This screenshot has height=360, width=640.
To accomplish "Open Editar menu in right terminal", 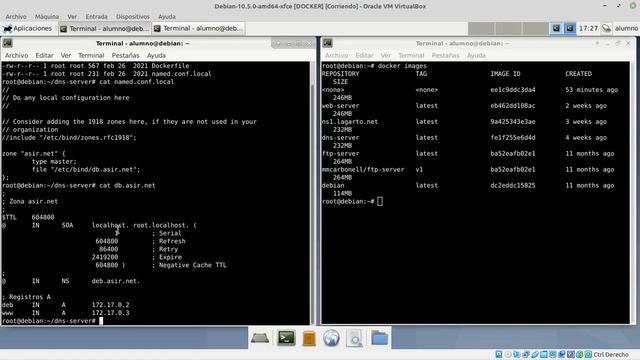I will 364,56.
